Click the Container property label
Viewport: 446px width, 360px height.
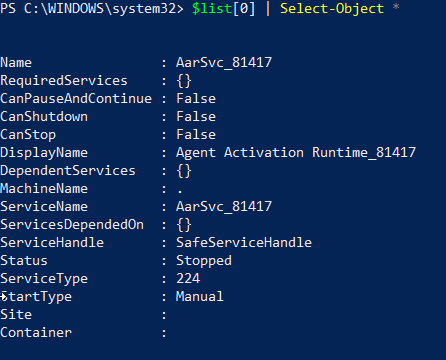coord(36,333)
